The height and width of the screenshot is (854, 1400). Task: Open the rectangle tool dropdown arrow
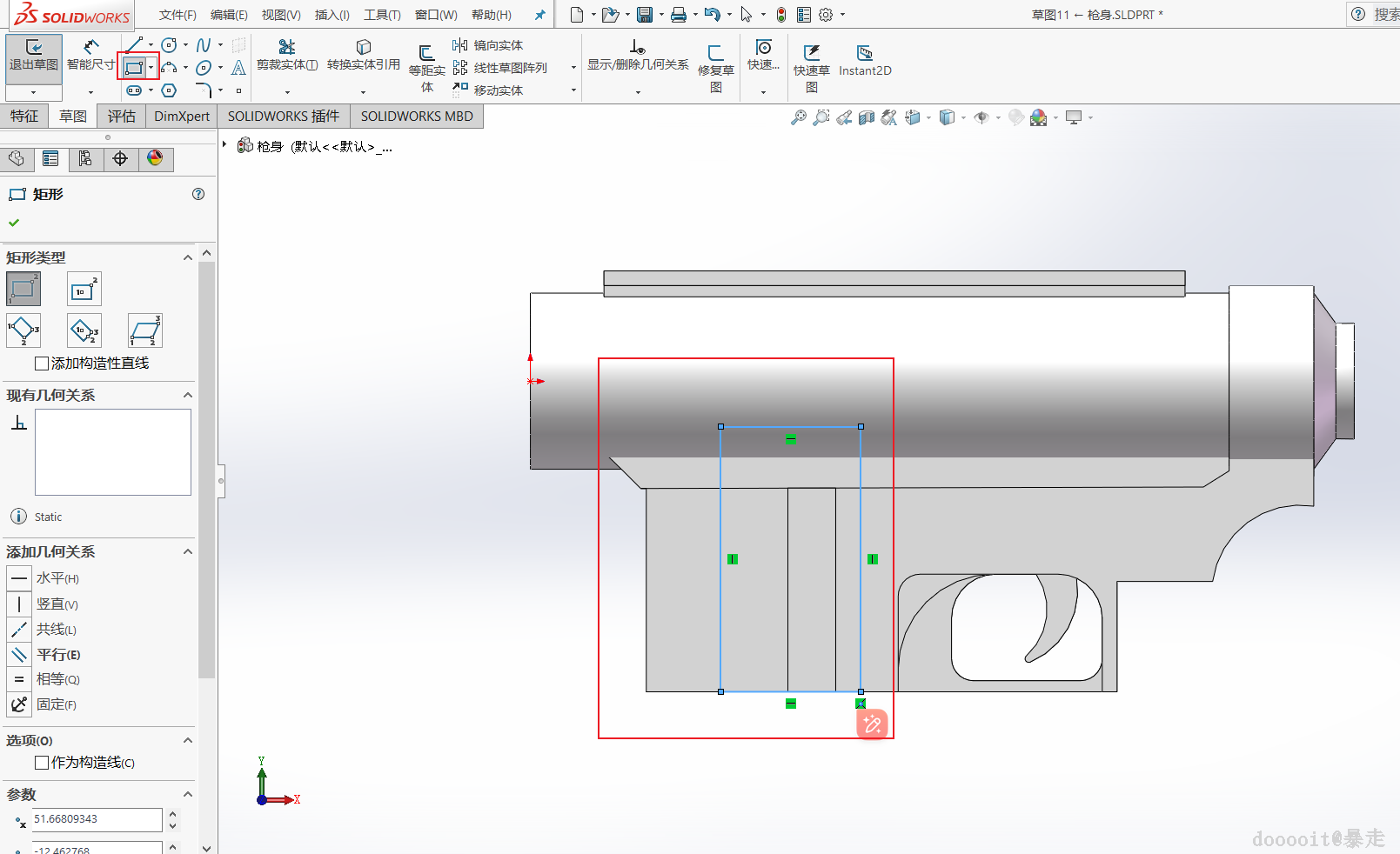(151, 67)
